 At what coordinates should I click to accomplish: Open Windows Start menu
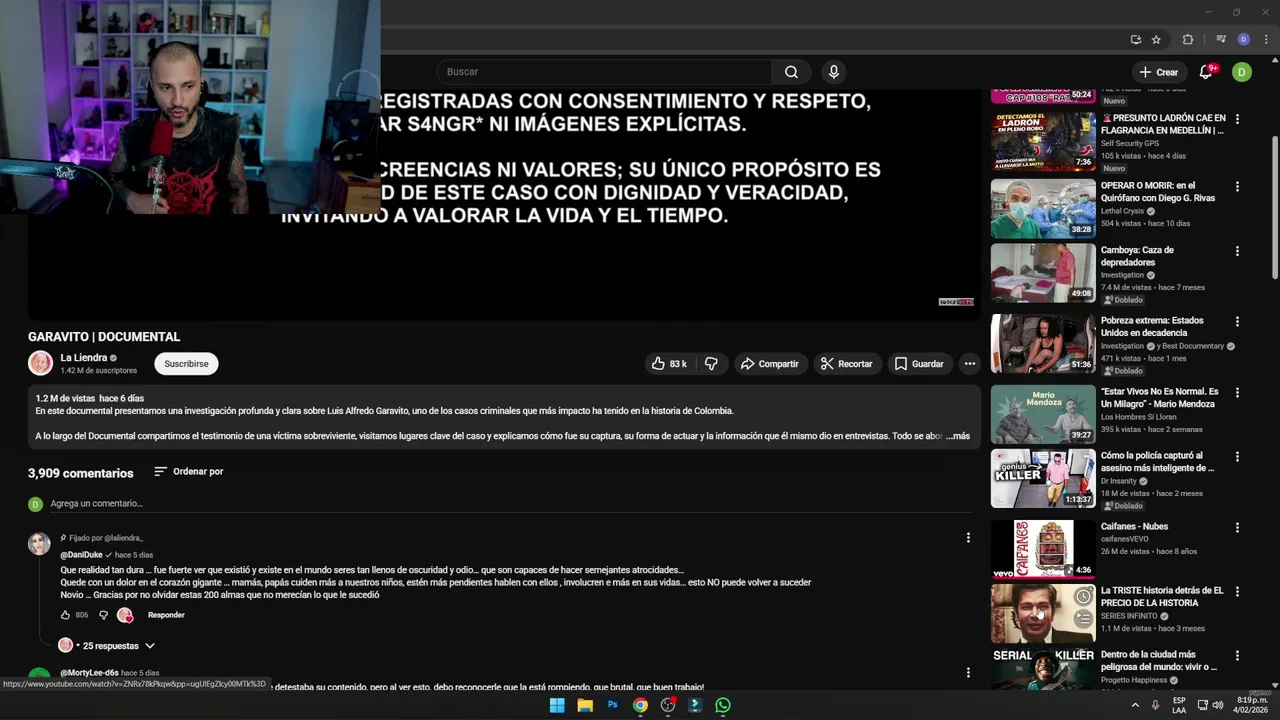point(557,705)
